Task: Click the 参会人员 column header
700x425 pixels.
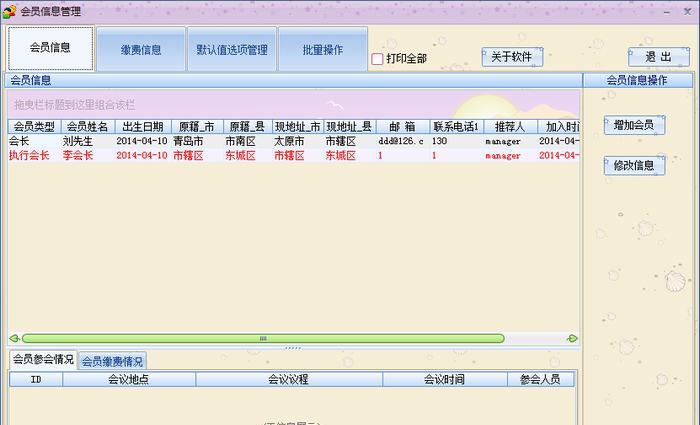Action: click(541, 379)
